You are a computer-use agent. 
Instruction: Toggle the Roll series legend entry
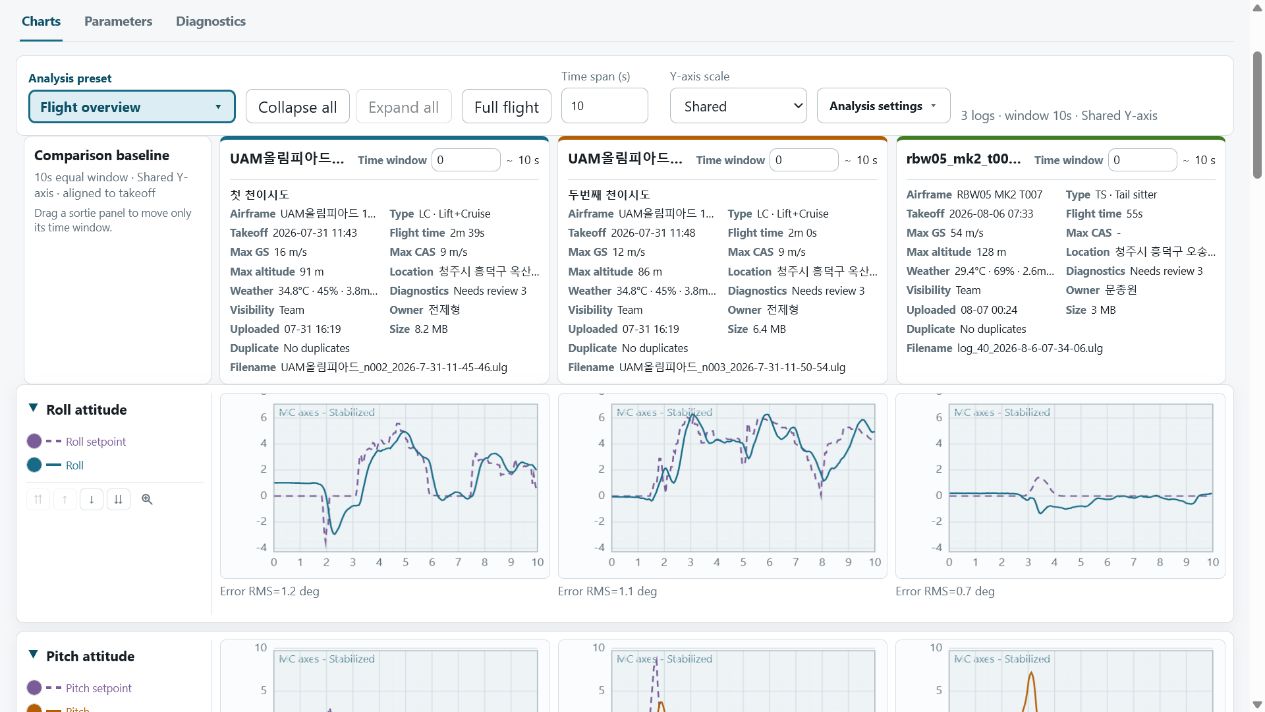(55, 465)
